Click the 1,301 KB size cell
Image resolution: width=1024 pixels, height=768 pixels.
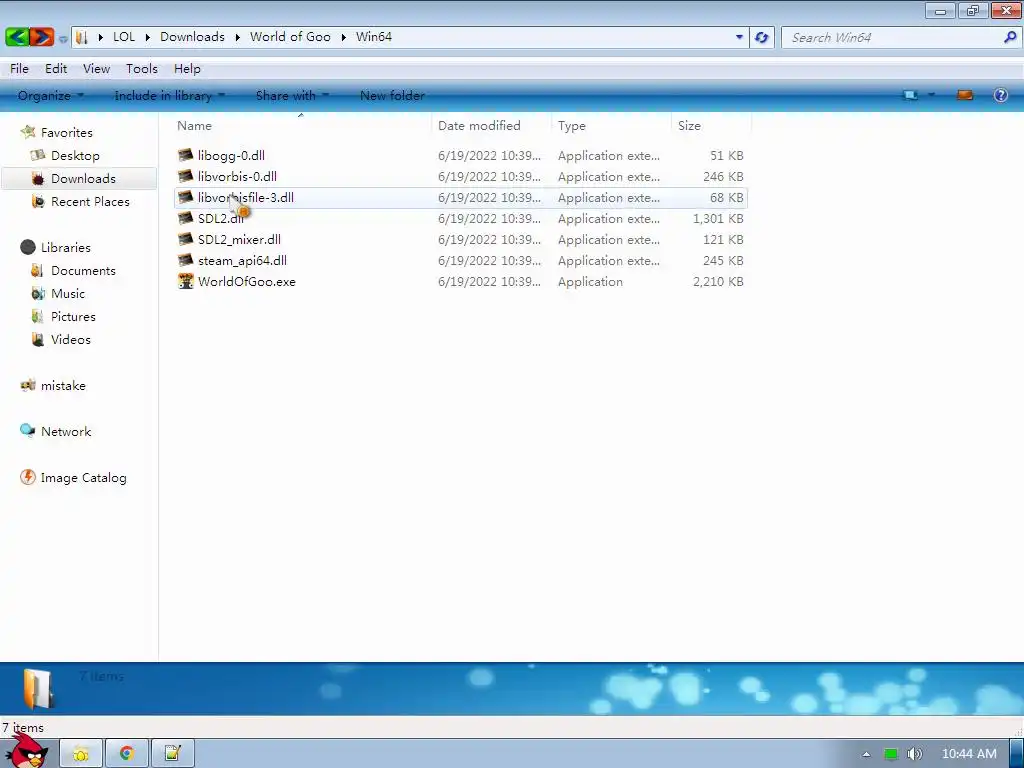[718, 218]
